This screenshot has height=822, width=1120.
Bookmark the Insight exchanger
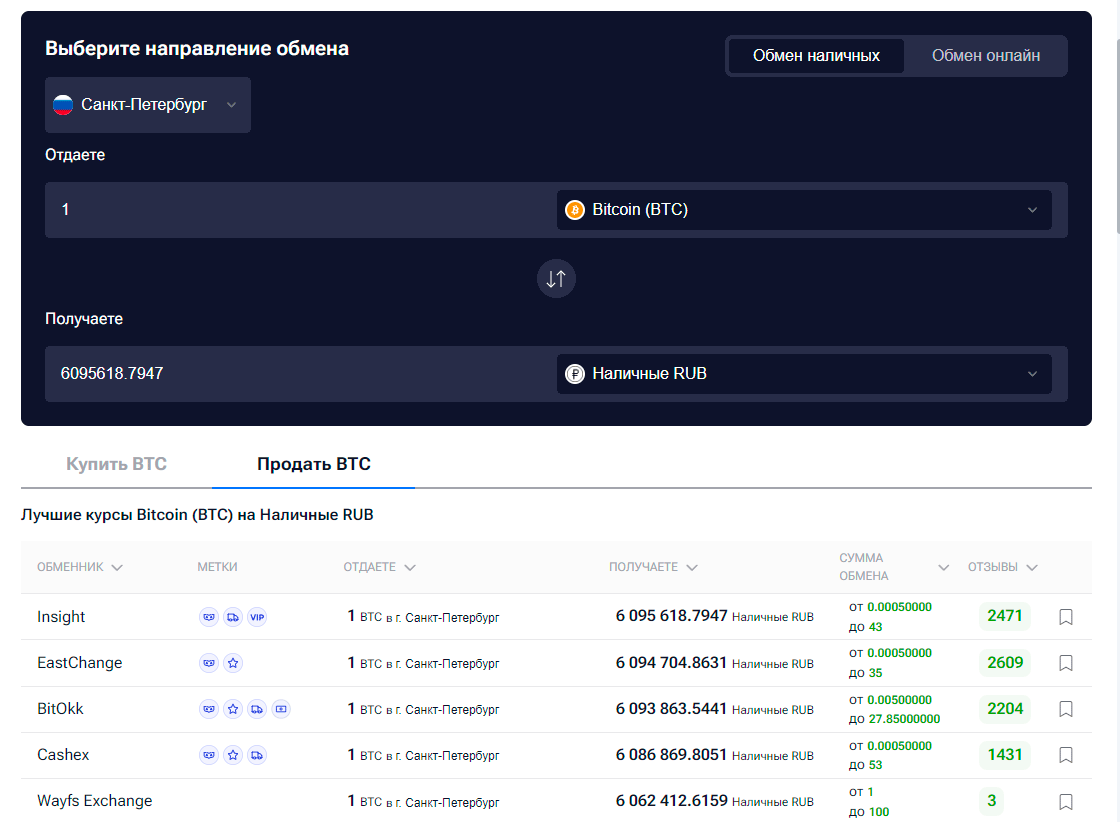(1066, 617)
